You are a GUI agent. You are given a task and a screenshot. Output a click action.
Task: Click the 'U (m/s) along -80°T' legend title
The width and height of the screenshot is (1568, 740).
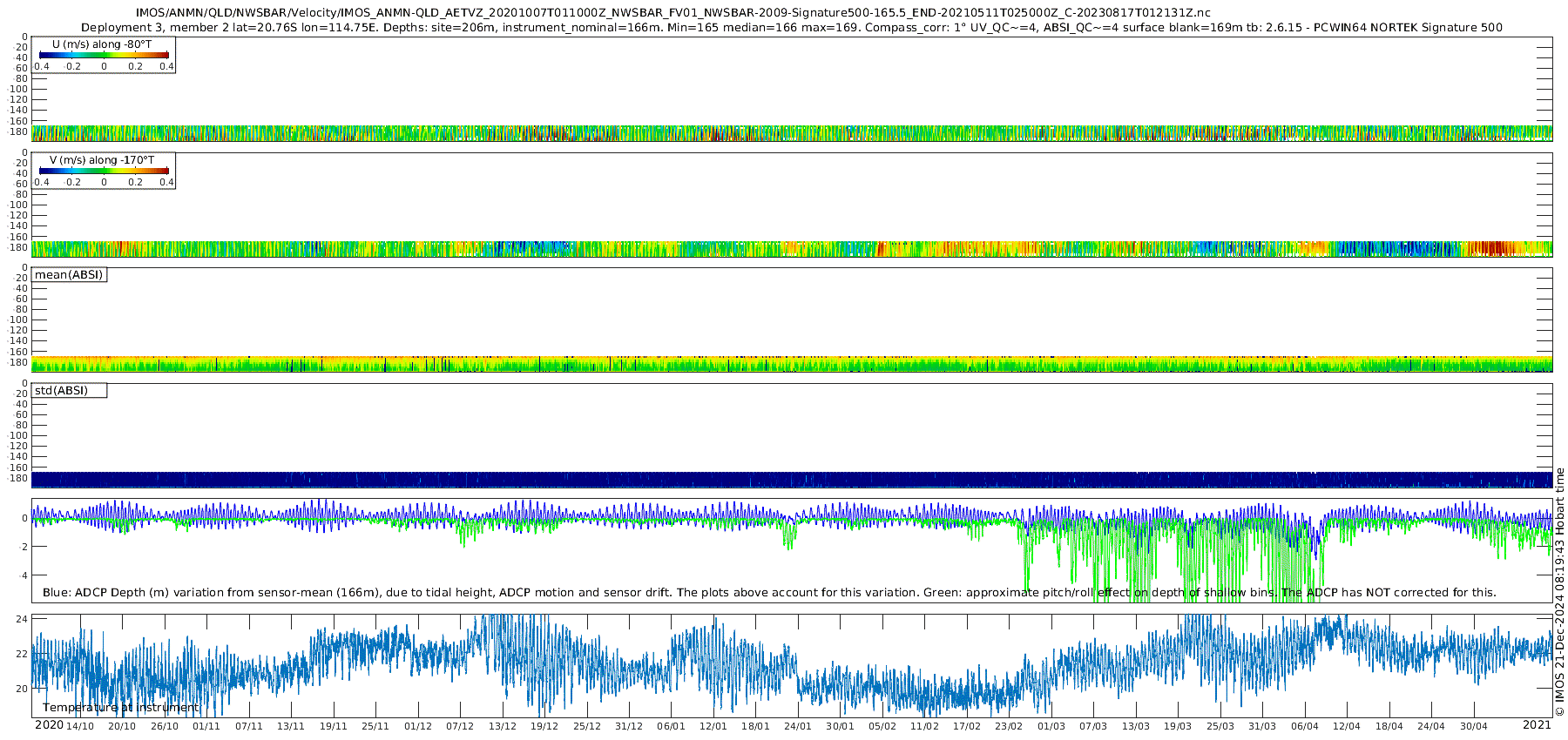[x=102, y=44]
